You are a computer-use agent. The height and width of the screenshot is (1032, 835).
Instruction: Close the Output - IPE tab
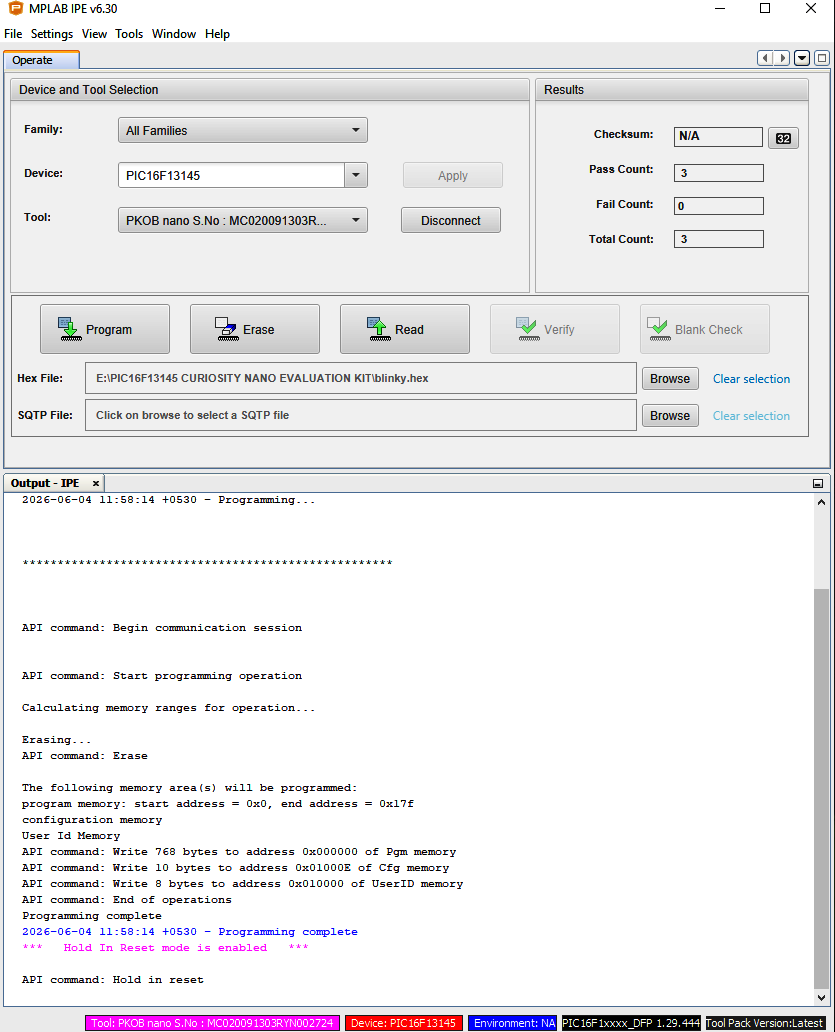point(95,483)
